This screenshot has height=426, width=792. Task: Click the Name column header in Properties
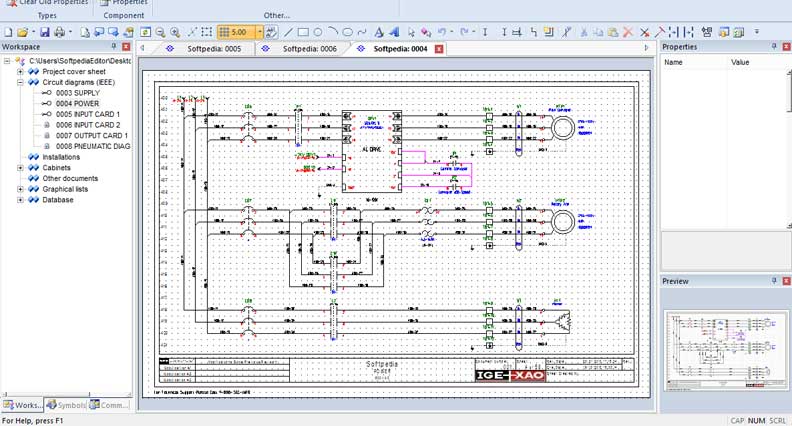[x=673, y=62]
